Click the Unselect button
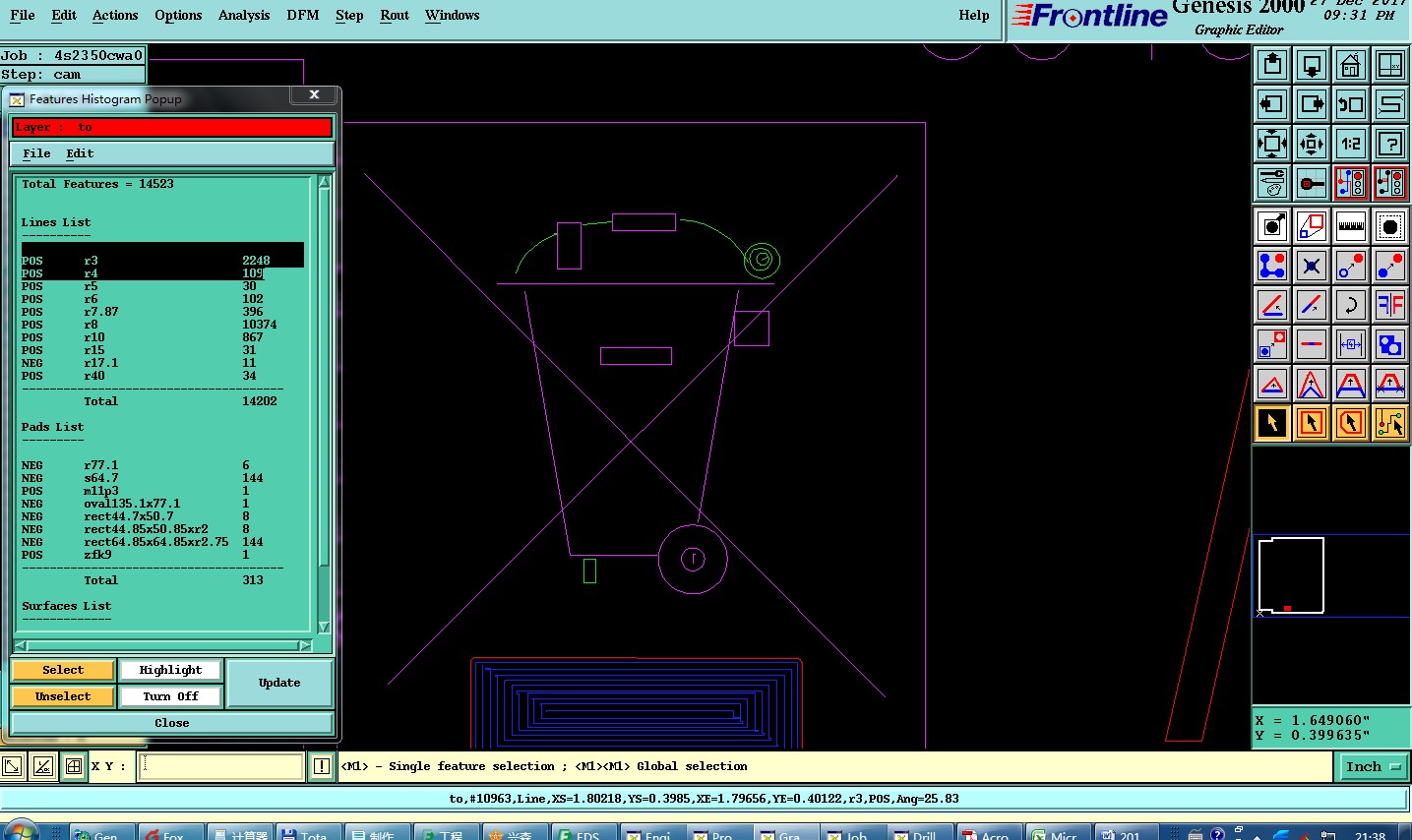This screenshot has height=840, width=1412. [x=63, y=696]
